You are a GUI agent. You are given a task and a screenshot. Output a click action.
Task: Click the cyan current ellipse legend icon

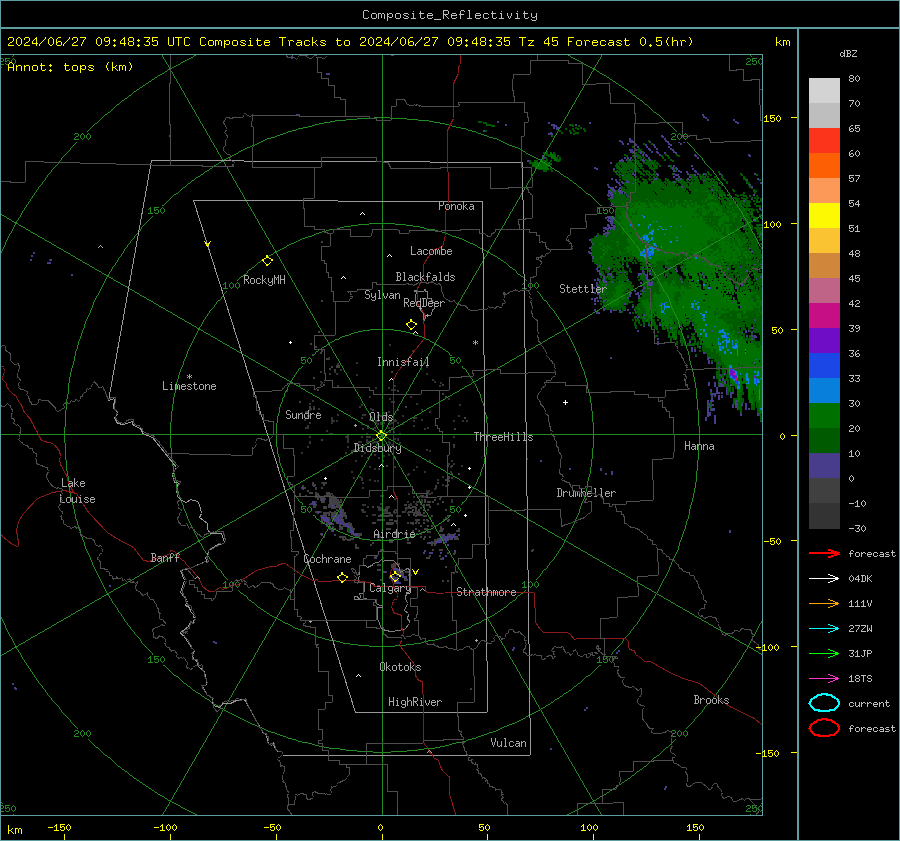(824, 703)
